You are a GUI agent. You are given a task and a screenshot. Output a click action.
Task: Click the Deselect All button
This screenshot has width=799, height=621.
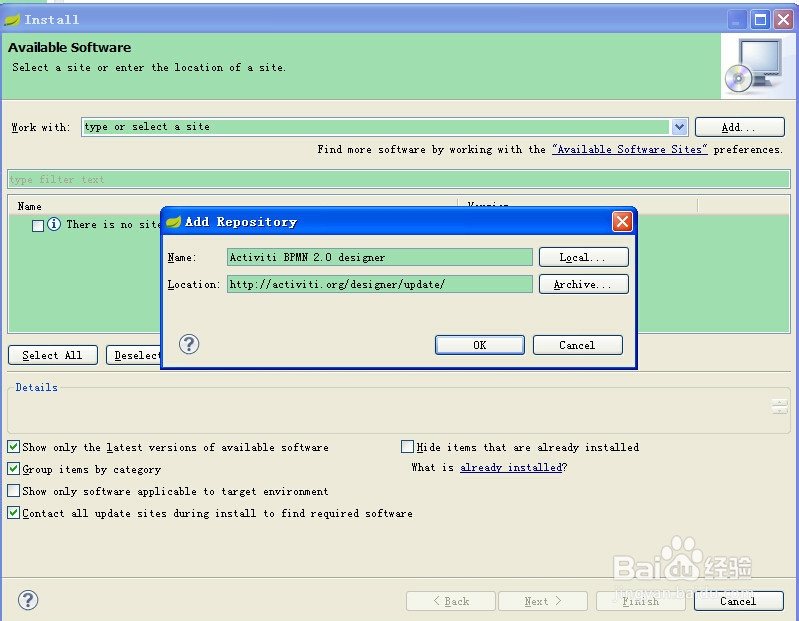tap(134, 355)
